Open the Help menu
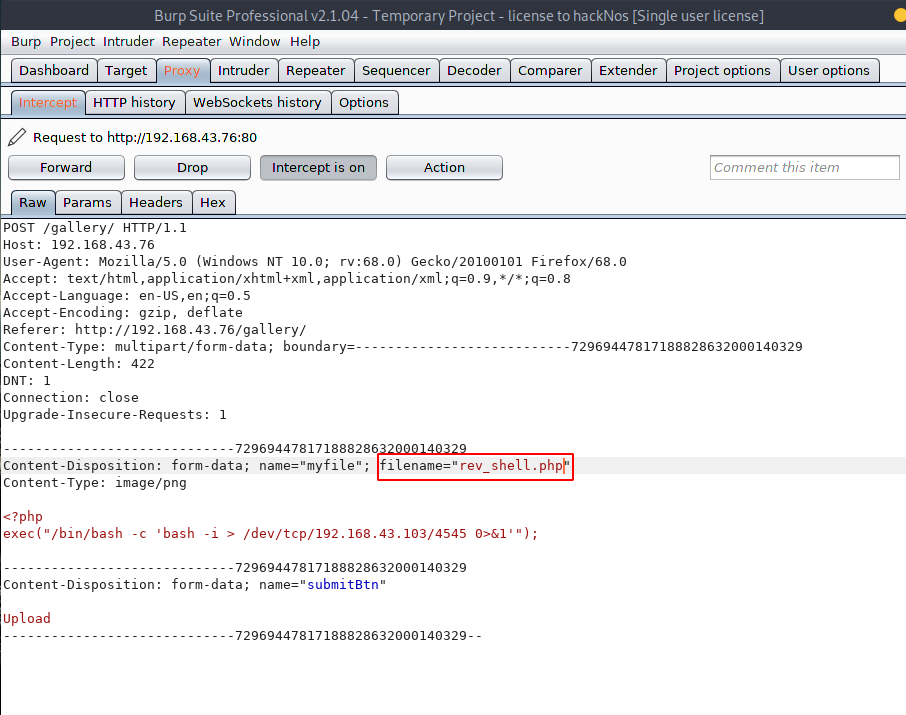Screen dimensions: 906x715 click(305, 42)
